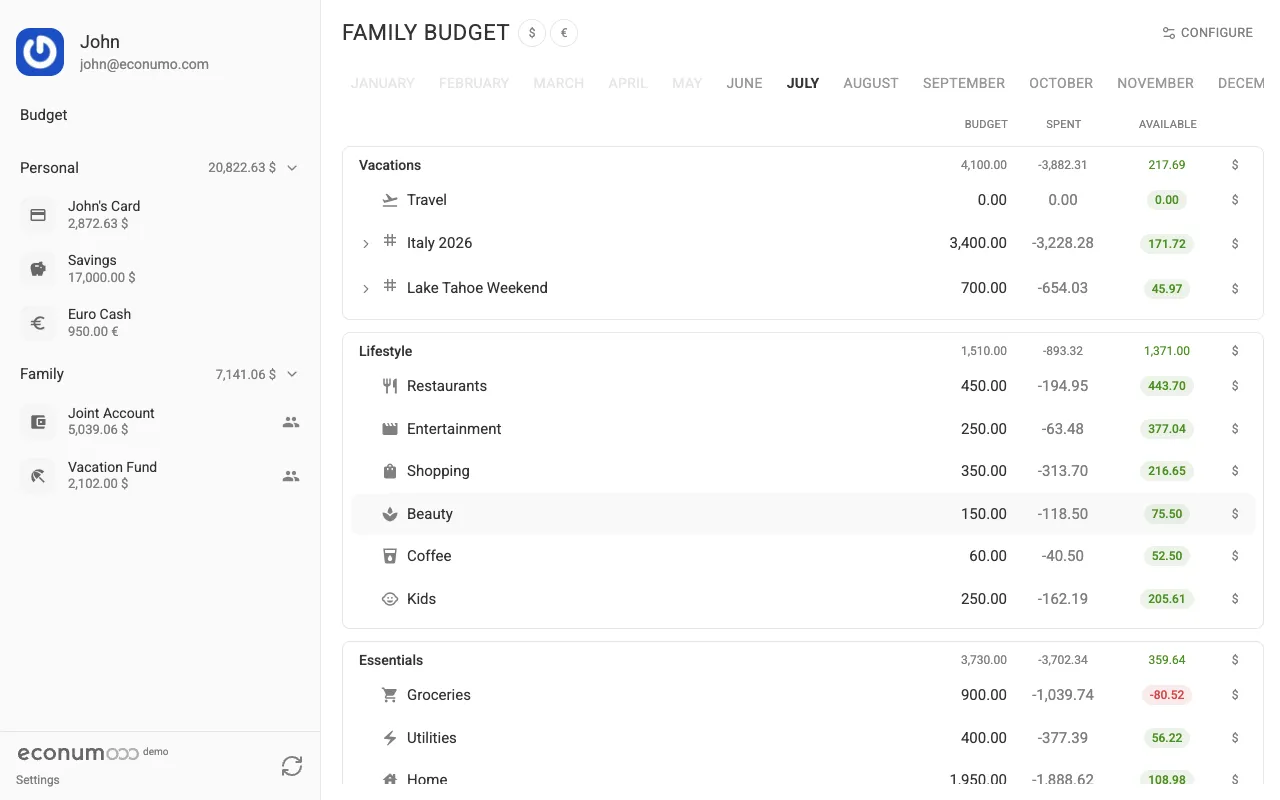Click john@econumo.com email text
This screenshot has width=1280, height=800.
pos(144,64)
